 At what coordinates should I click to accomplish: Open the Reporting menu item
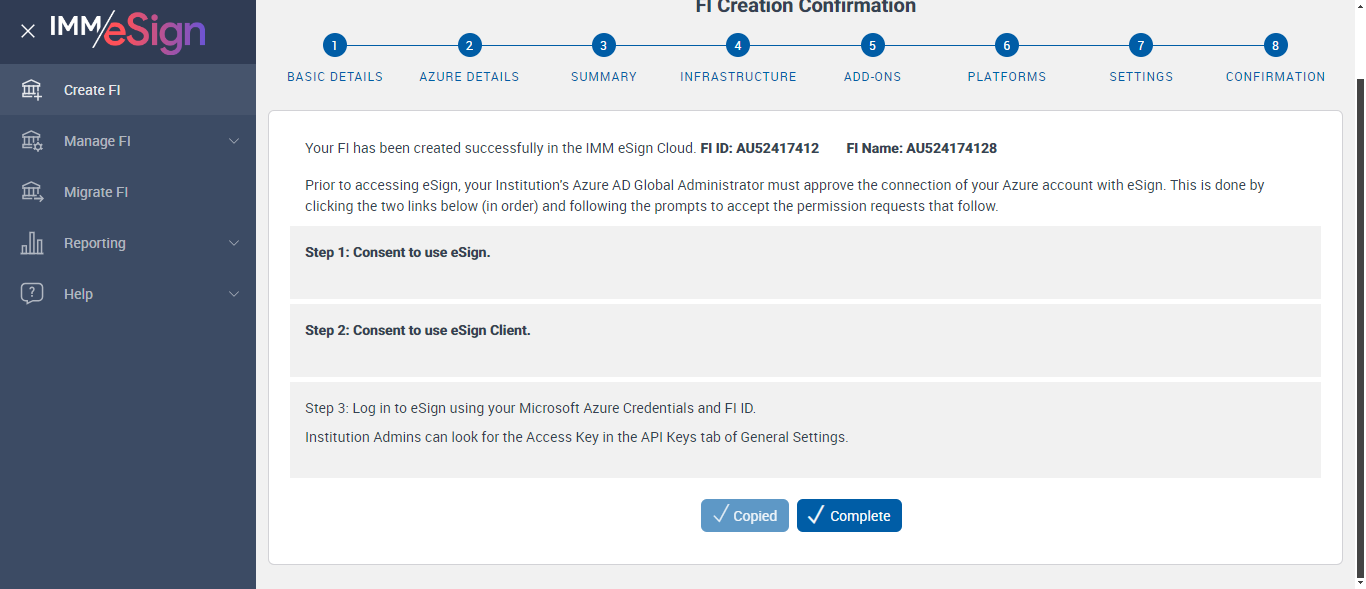click(128, 243)
